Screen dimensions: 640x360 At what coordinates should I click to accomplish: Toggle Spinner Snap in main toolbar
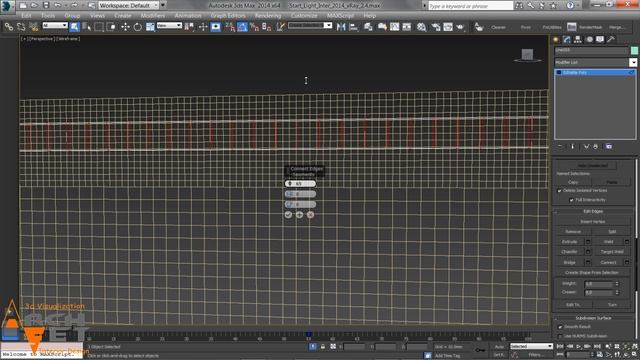tap(267, 27)
